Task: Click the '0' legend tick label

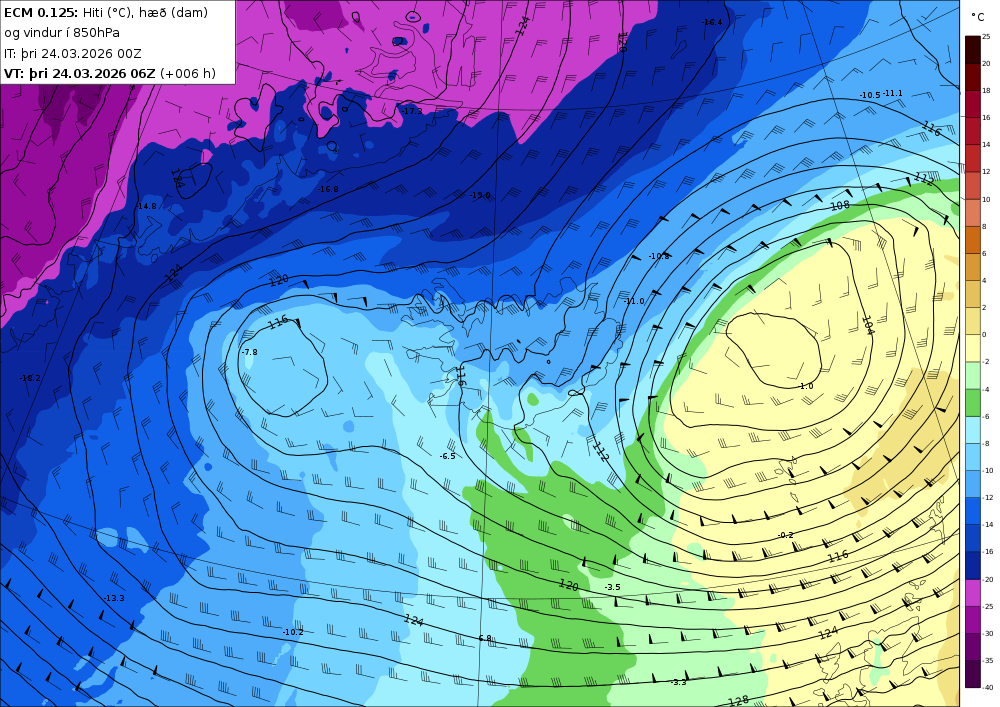Action: (x=985, y=335)
